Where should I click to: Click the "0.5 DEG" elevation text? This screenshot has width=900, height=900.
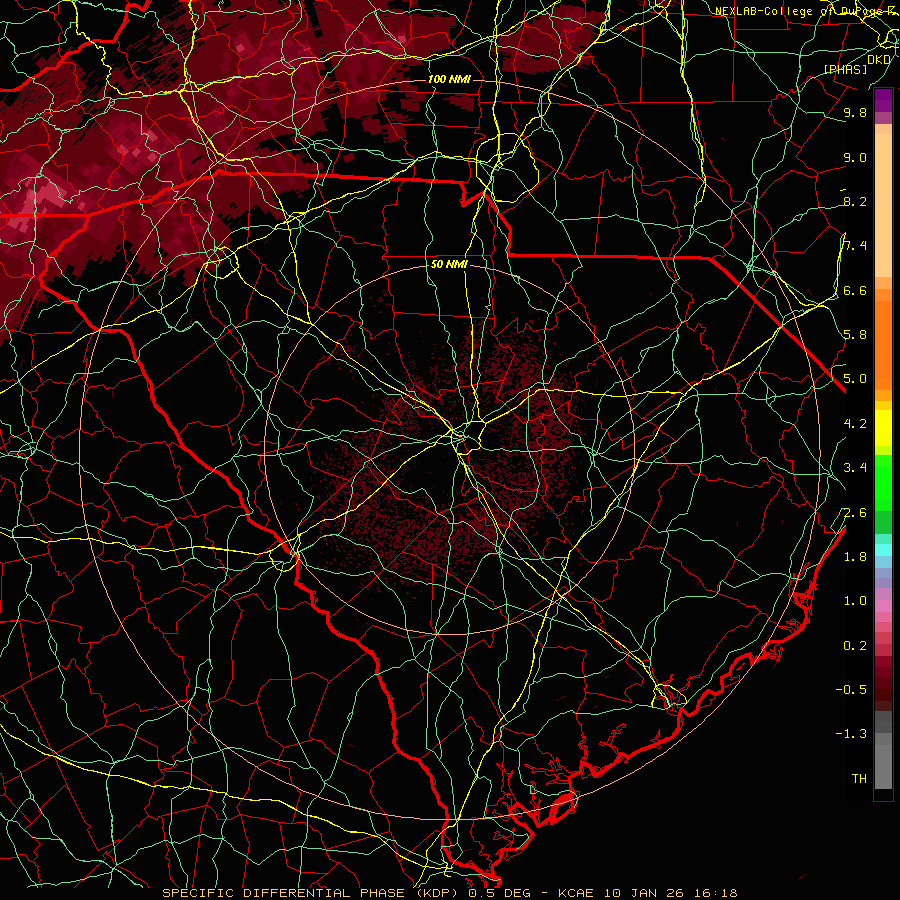497,893
